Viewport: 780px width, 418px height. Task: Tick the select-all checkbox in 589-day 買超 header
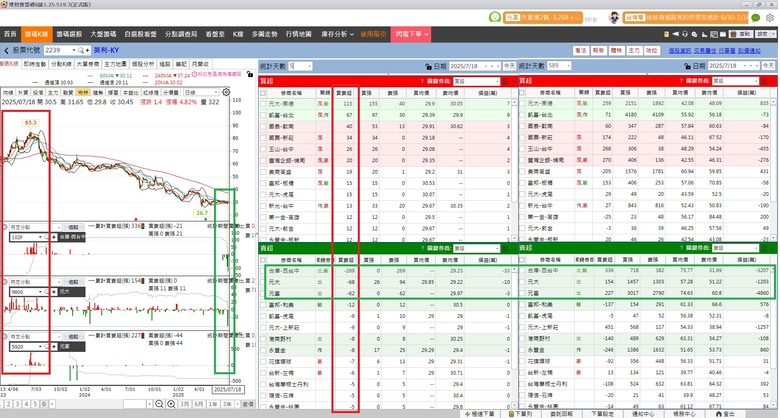pyautogui.click(x=522, y=93)
